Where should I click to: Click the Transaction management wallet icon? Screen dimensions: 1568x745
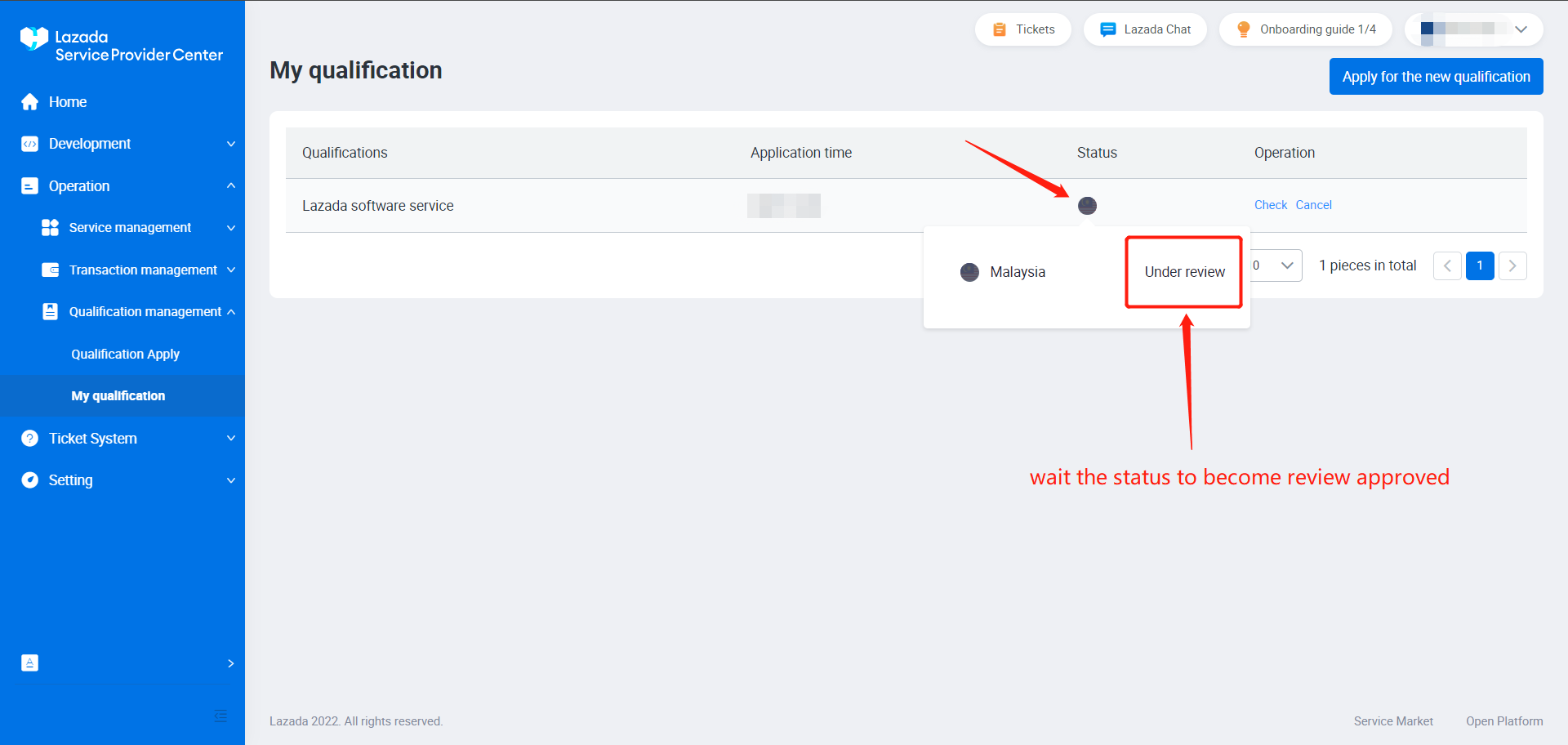click(x=51, y=270)
